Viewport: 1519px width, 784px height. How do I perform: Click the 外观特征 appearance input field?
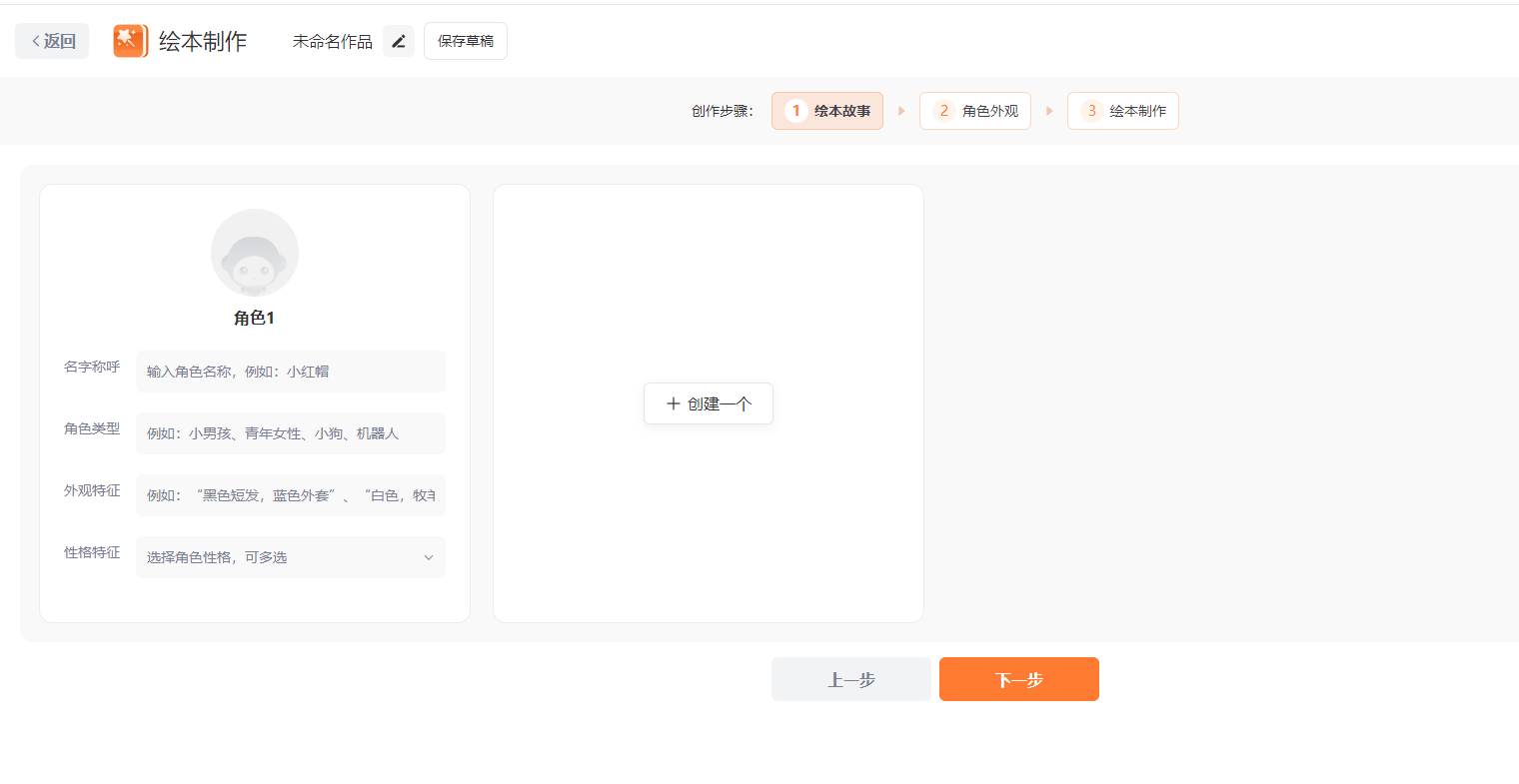[290, 494]
